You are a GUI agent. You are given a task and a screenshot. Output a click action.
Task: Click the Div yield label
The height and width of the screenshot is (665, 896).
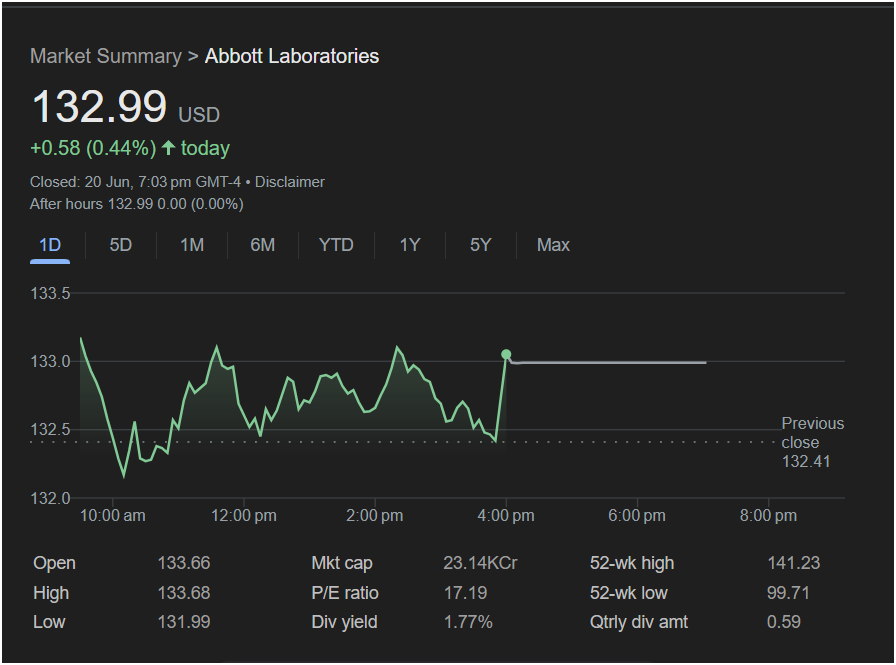(x=344, y=622)
